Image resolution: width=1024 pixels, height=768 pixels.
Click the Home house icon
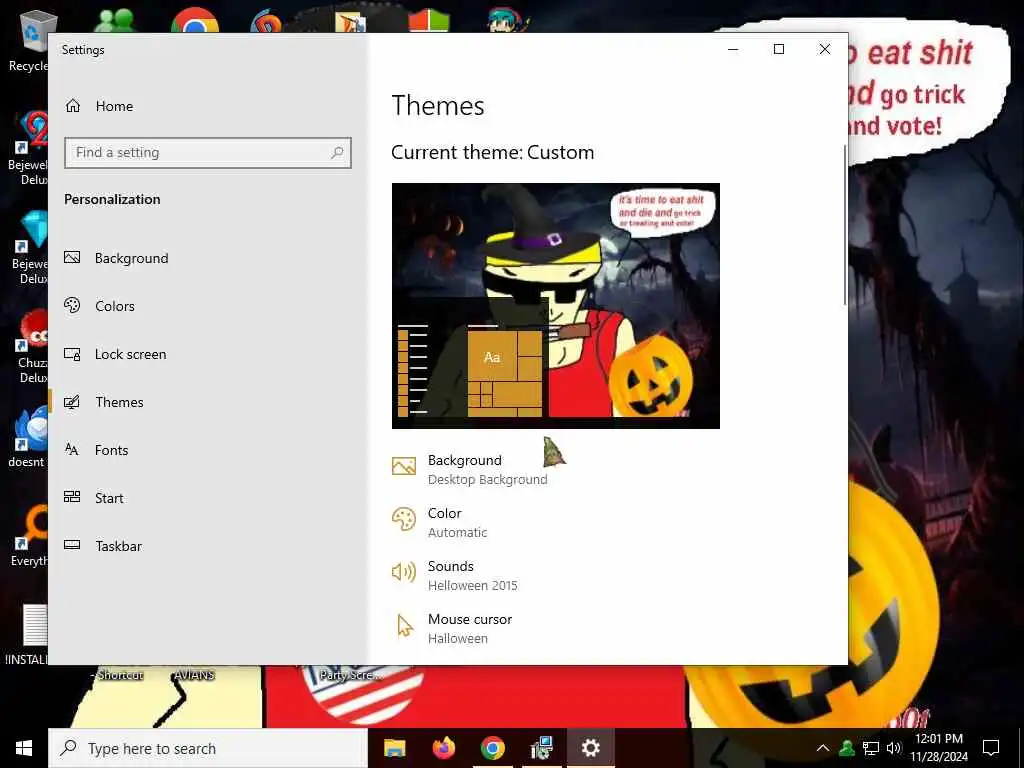click(72, 106)
